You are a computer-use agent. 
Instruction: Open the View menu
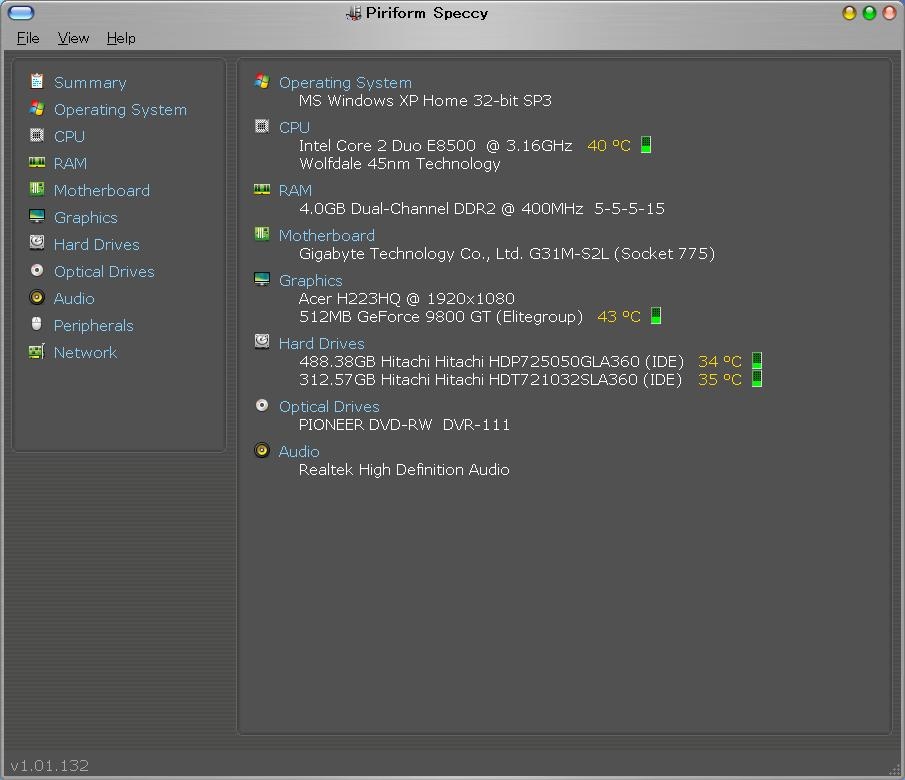[x=73, y=38]
